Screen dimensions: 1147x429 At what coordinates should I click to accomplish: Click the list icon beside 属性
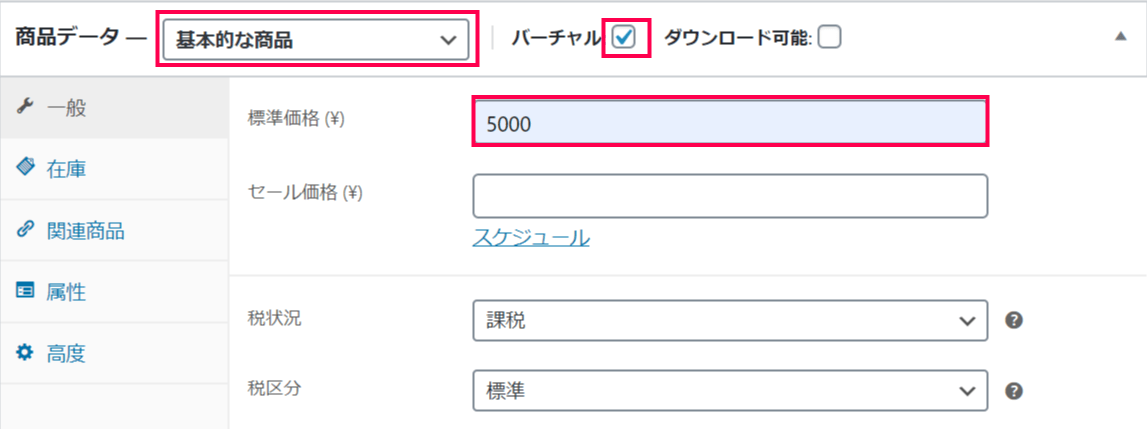point(25,292)
